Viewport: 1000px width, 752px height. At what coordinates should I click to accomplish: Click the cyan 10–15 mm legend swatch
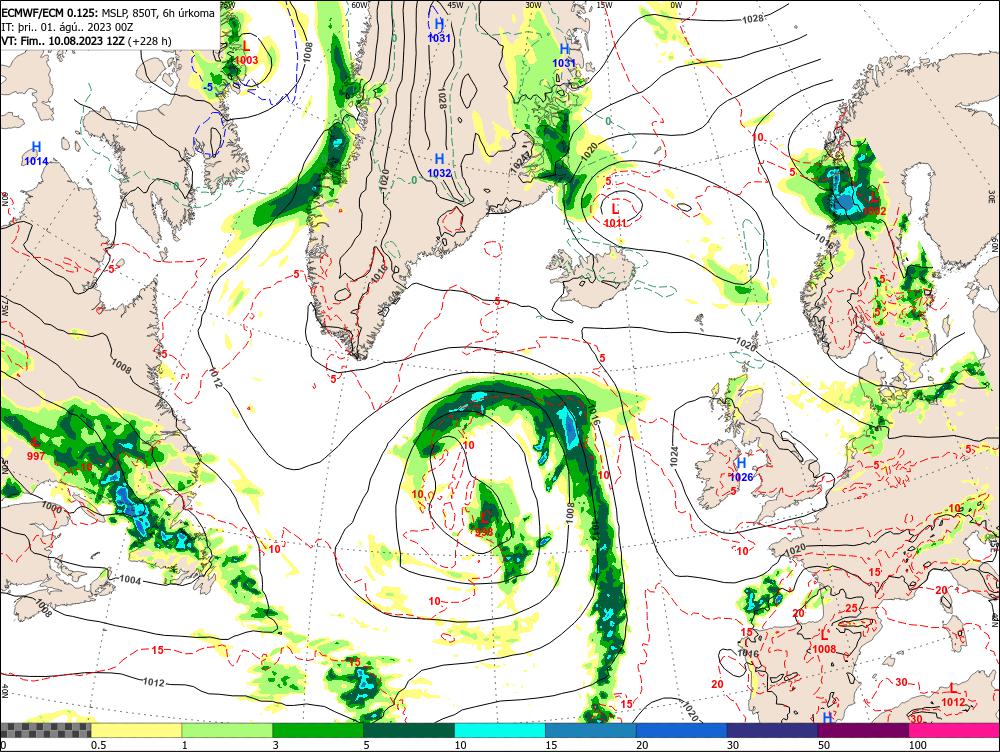(x=500, y=730)
